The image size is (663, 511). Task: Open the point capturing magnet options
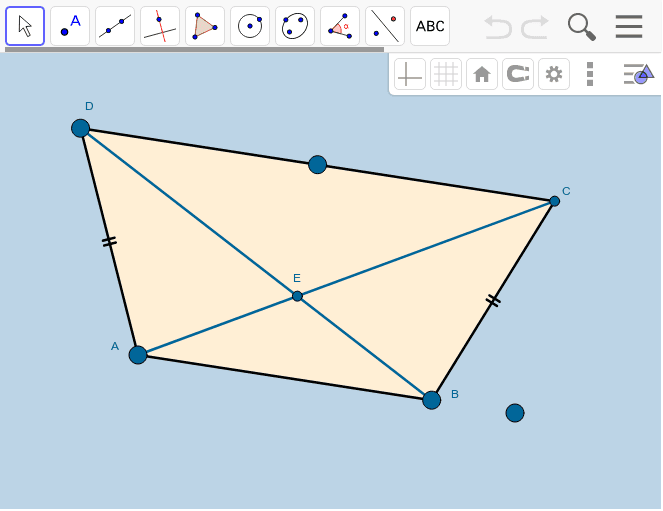[518, 74]
